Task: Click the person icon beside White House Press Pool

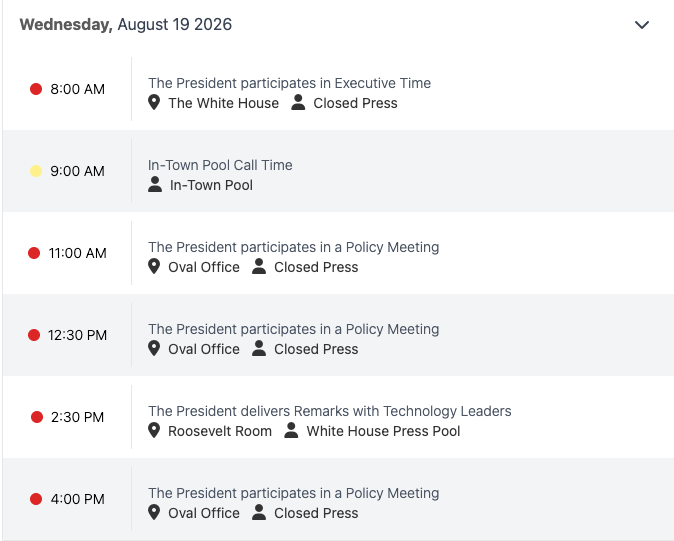Action: [291, 431]
